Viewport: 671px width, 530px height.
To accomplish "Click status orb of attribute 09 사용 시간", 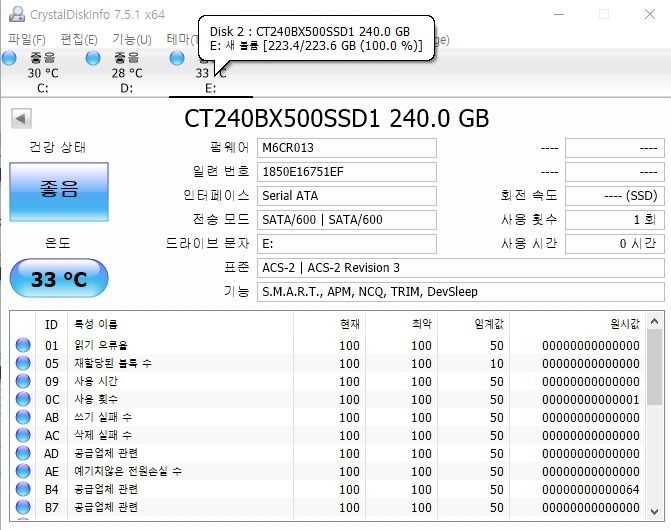I will point(23,381).
